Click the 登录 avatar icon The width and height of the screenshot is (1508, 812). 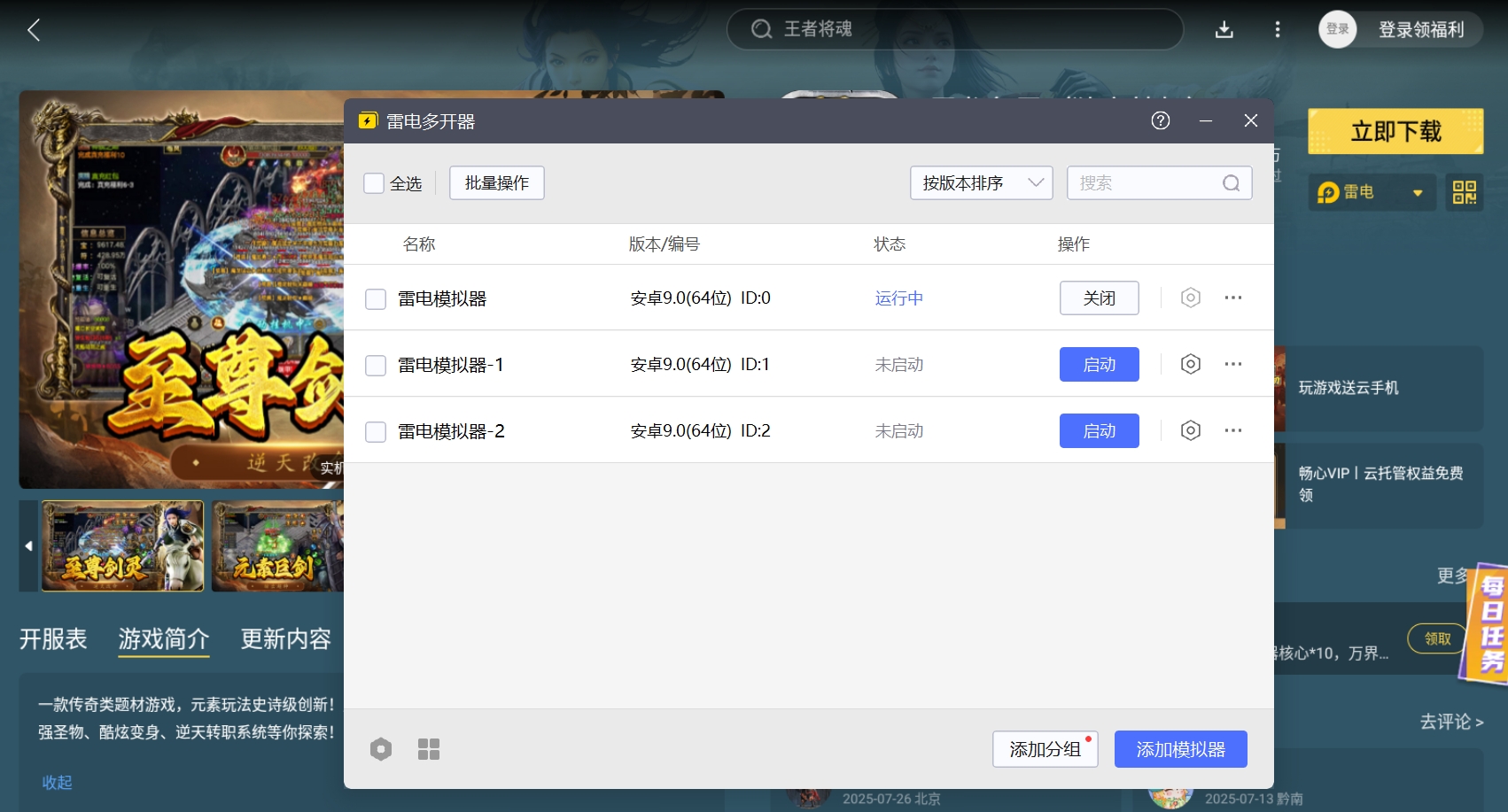pos(1338,29)
